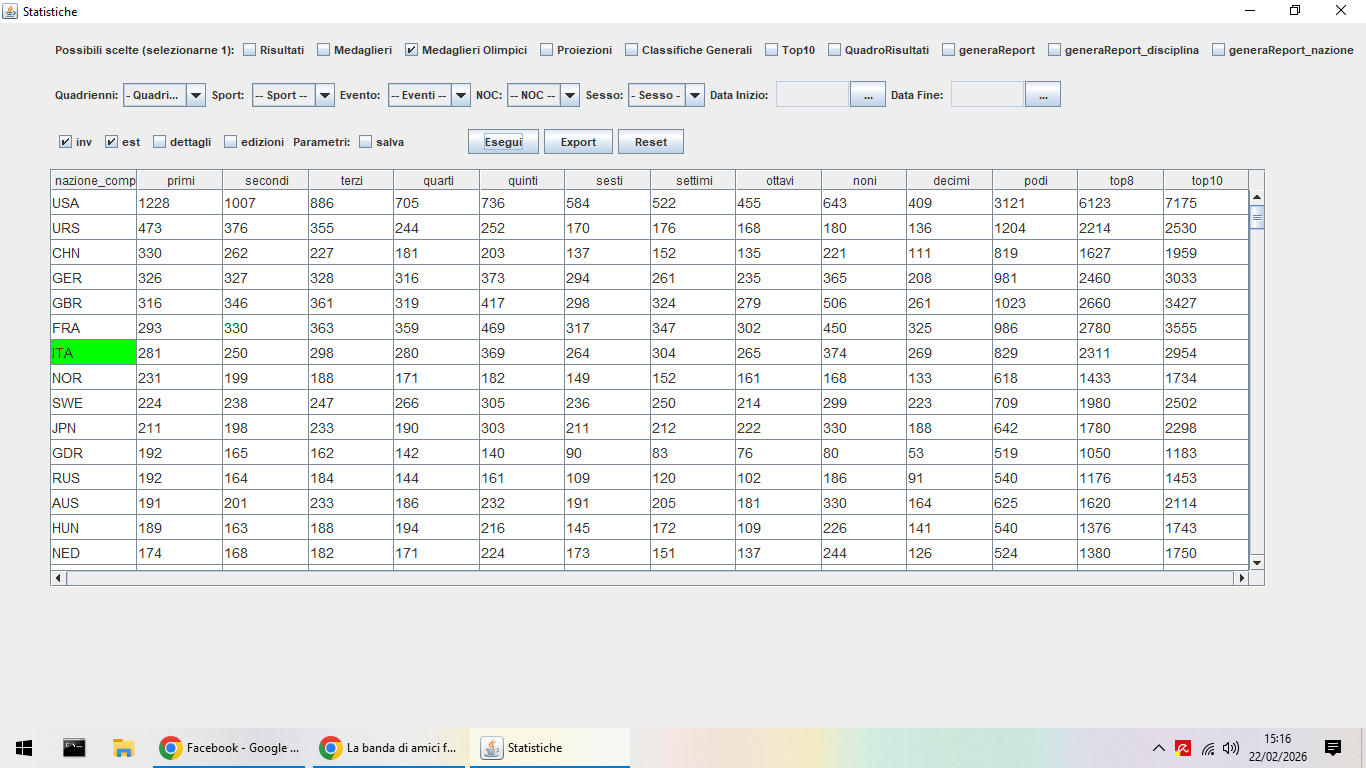
Task: Show hidden system tray icons
Action: (1159, 747)
